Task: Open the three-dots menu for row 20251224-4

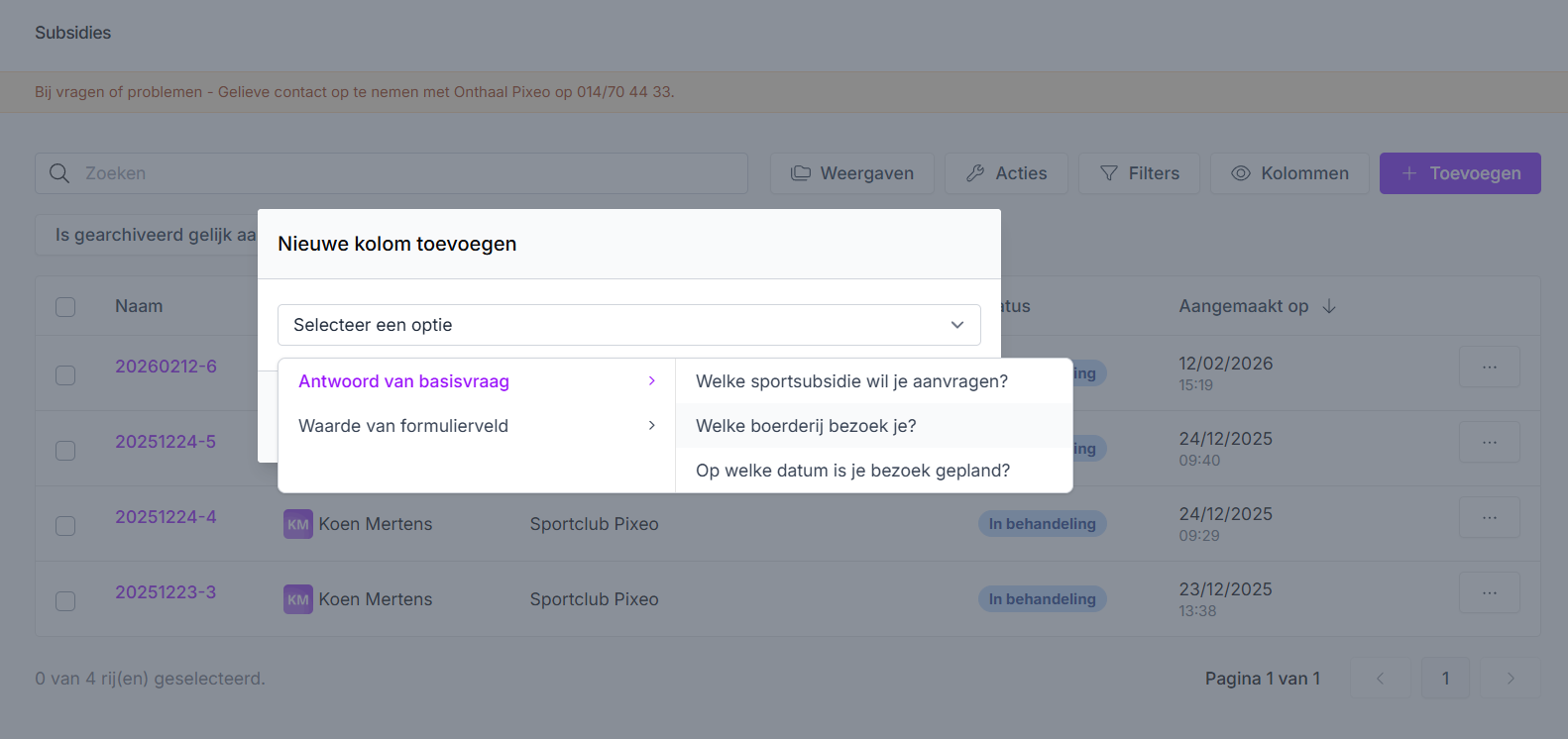Action: [x=1489, y=518]
